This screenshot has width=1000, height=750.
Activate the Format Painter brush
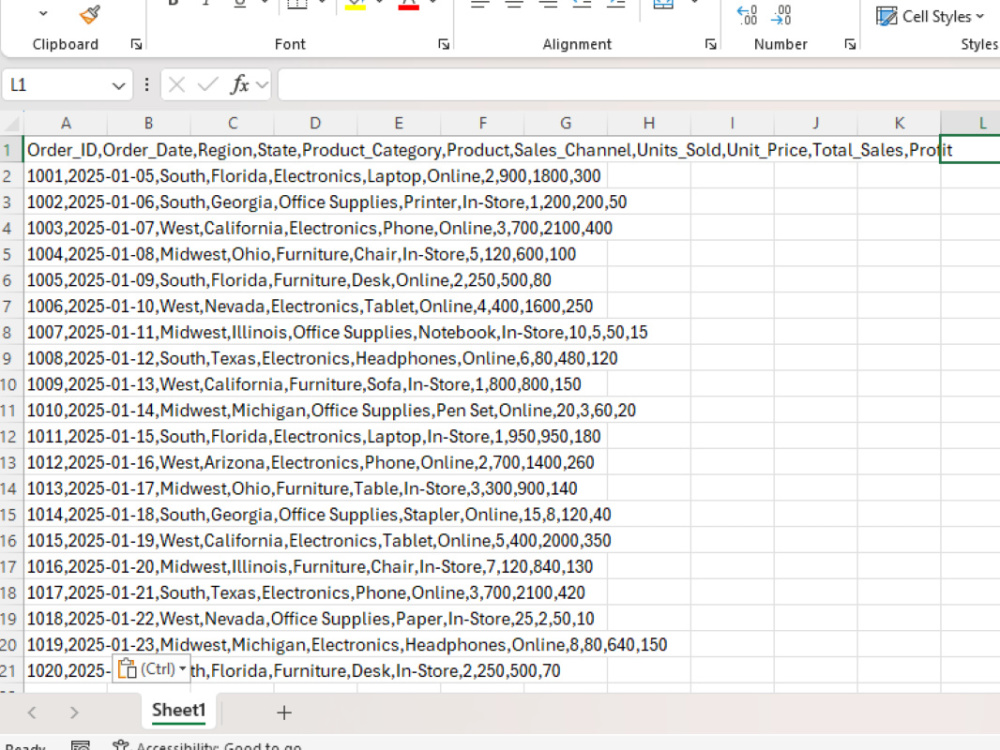point(90,14)
